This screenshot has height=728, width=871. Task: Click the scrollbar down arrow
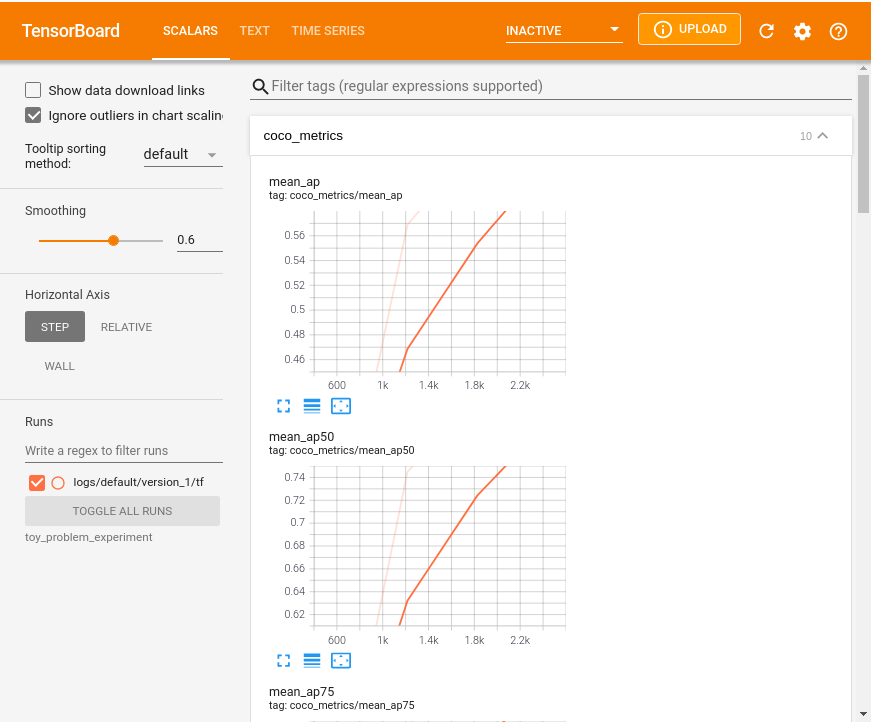[x=863, y=714]
